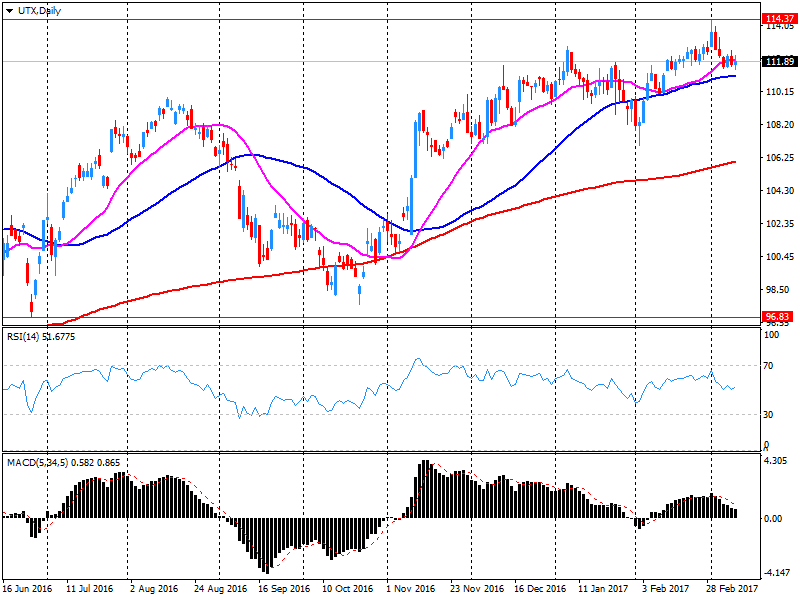Screen dimensions: 800x600
Task: Click the RSI 30 level axis label
Action: click(769, 414)
